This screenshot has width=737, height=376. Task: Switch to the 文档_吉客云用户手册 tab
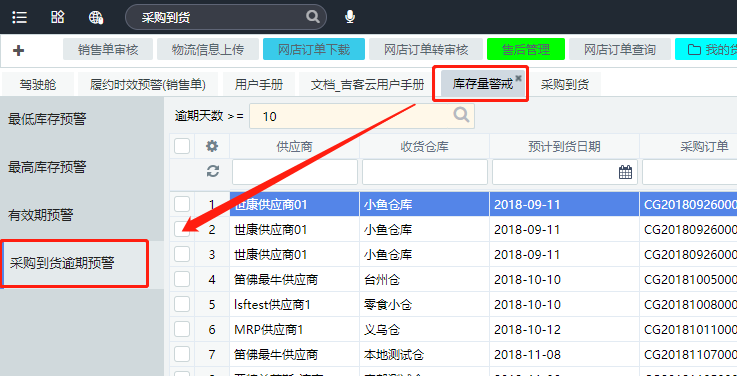[368, 85]
